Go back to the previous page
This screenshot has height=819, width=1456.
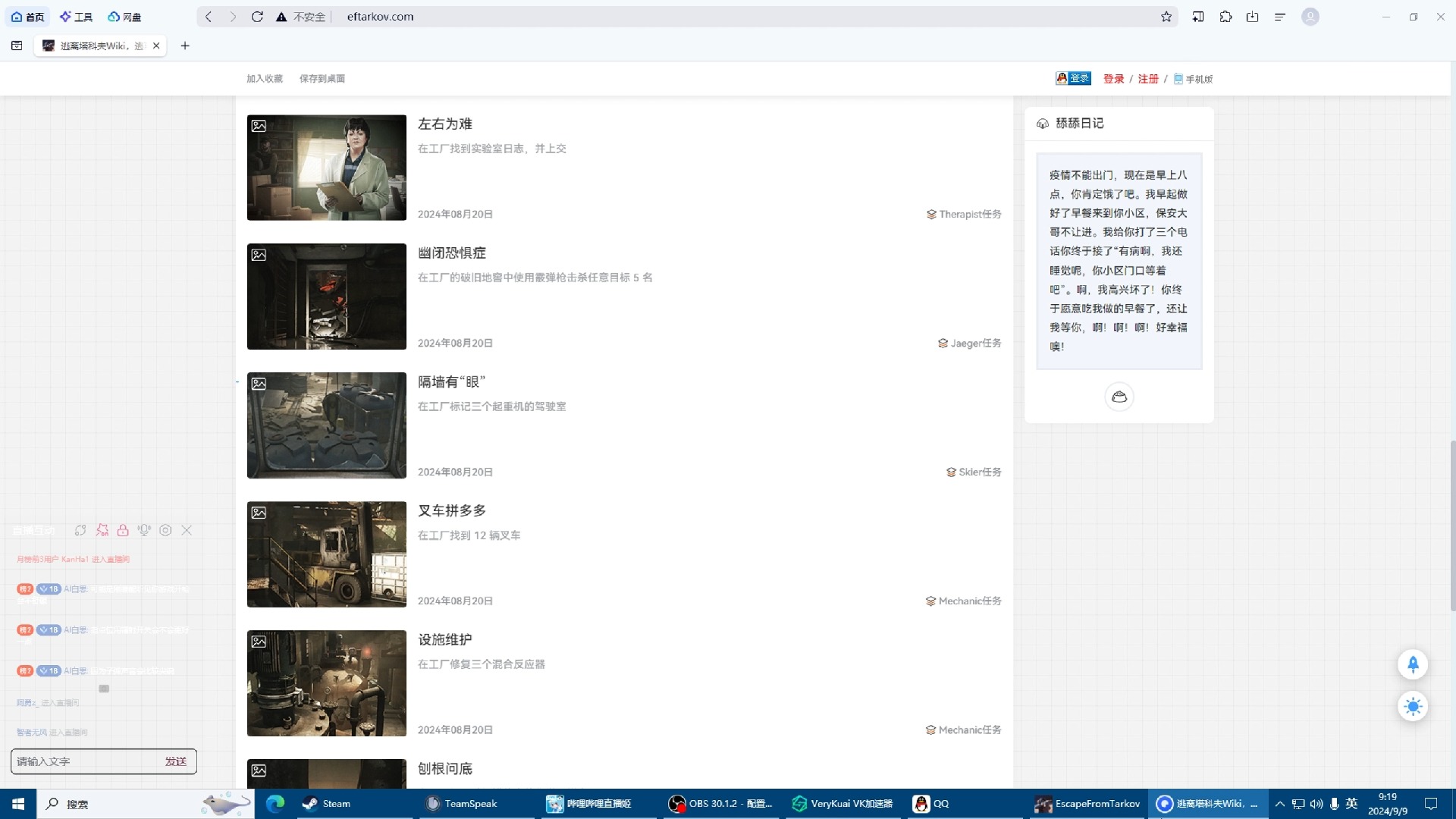tap(209, 17)
